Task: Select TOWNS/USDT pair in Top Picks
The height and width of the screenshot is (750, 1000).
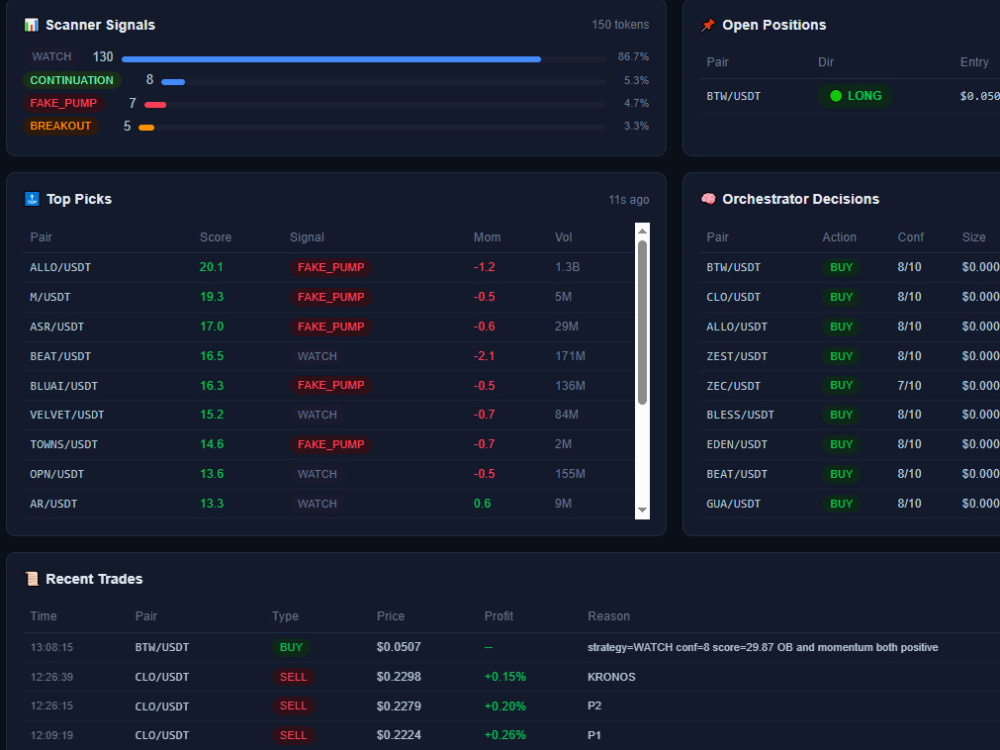Action: point(64,445)
